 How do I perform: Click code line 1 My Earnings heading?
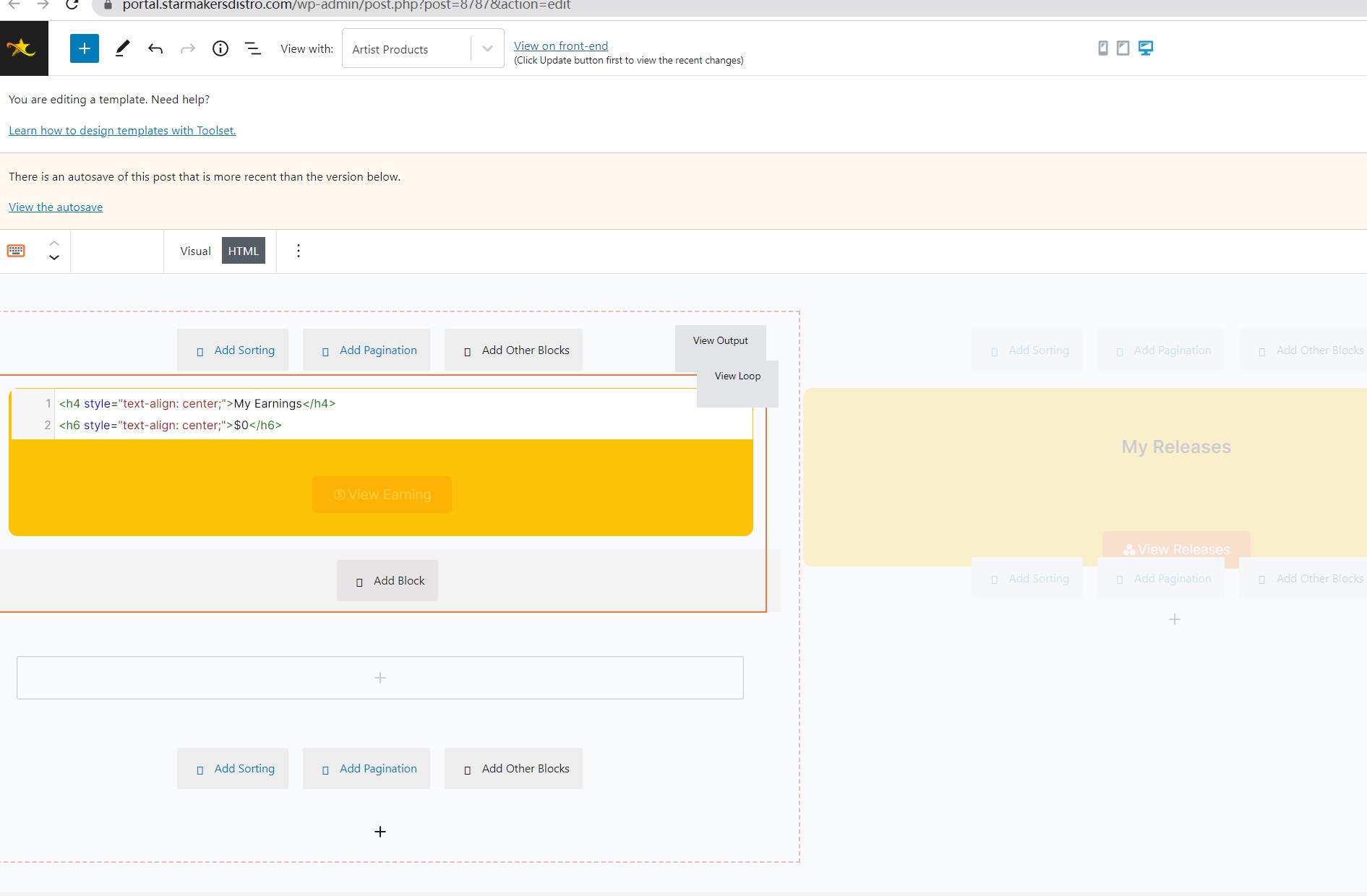click(x=197, y=403)
